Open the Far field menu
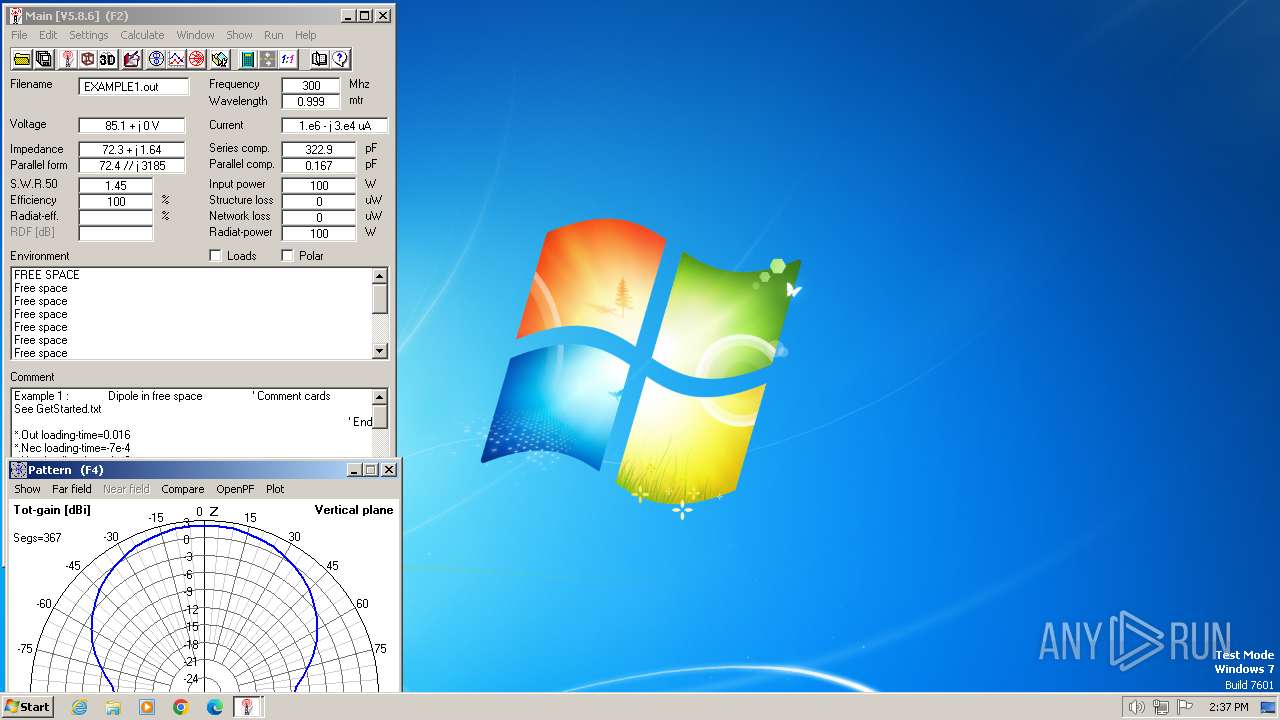 coord(72,489)
